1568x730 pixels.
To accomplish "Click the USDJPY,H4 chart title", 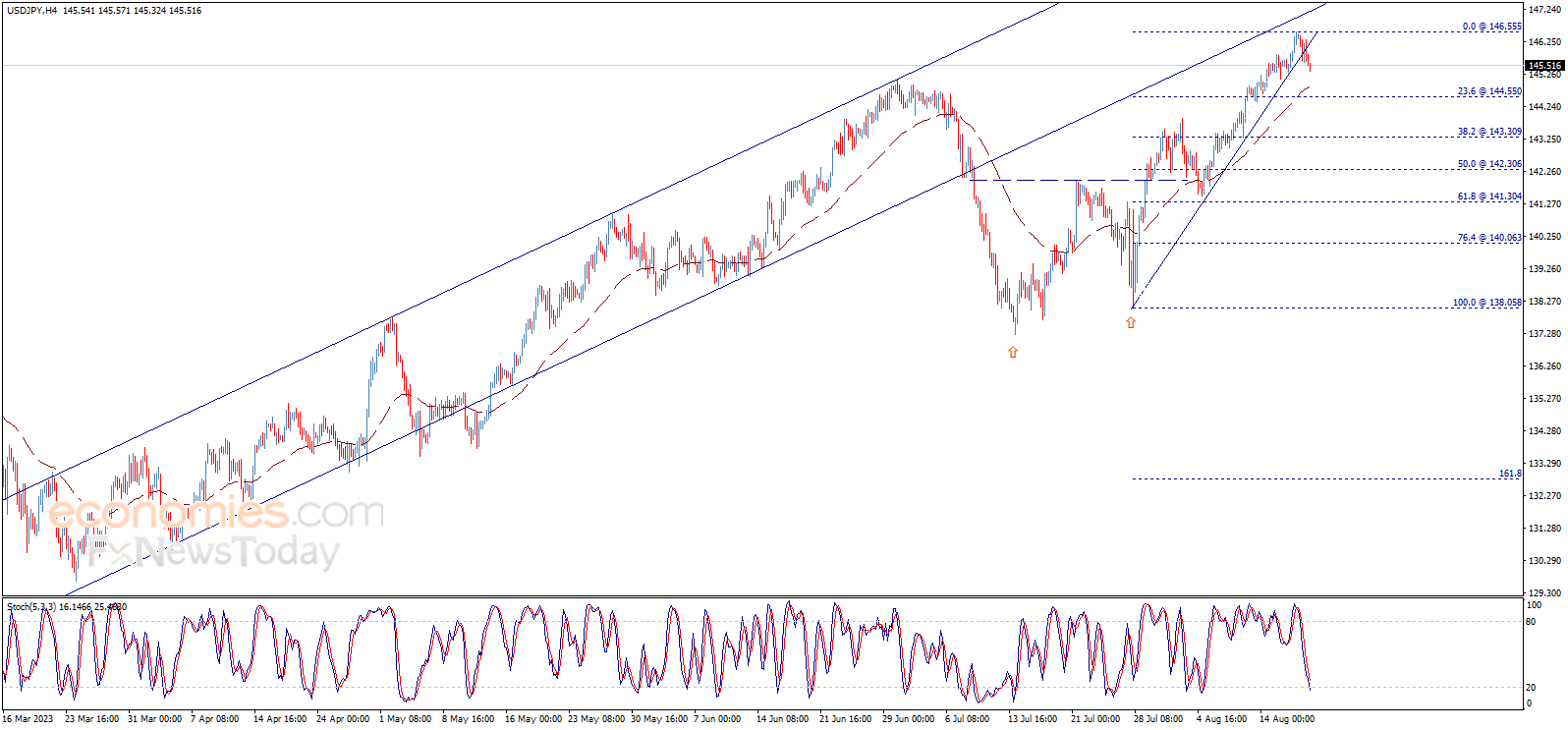I will pyautogui.click(x=31, y=11).
